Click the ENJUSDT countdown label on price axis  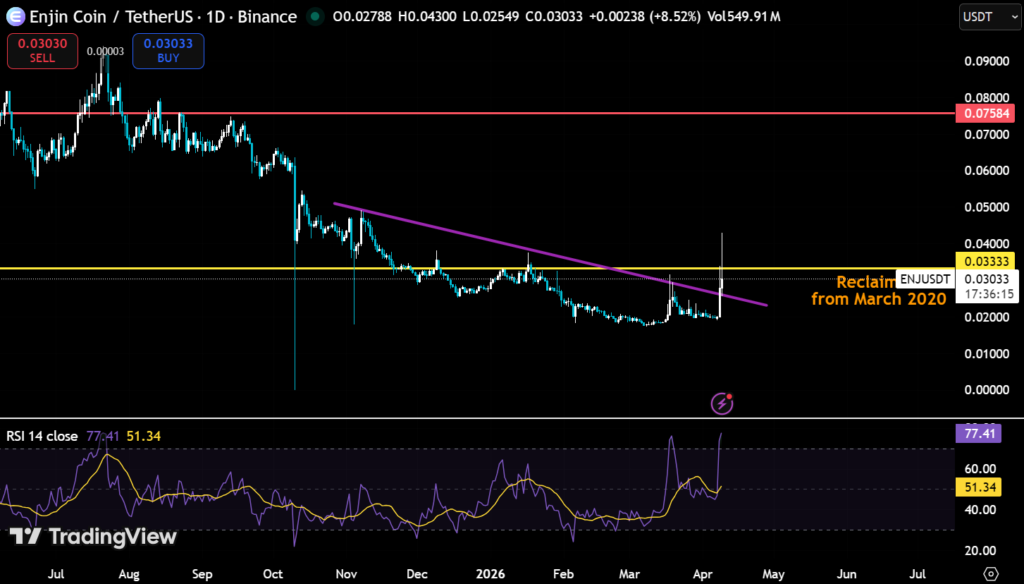tap(925, 280)
